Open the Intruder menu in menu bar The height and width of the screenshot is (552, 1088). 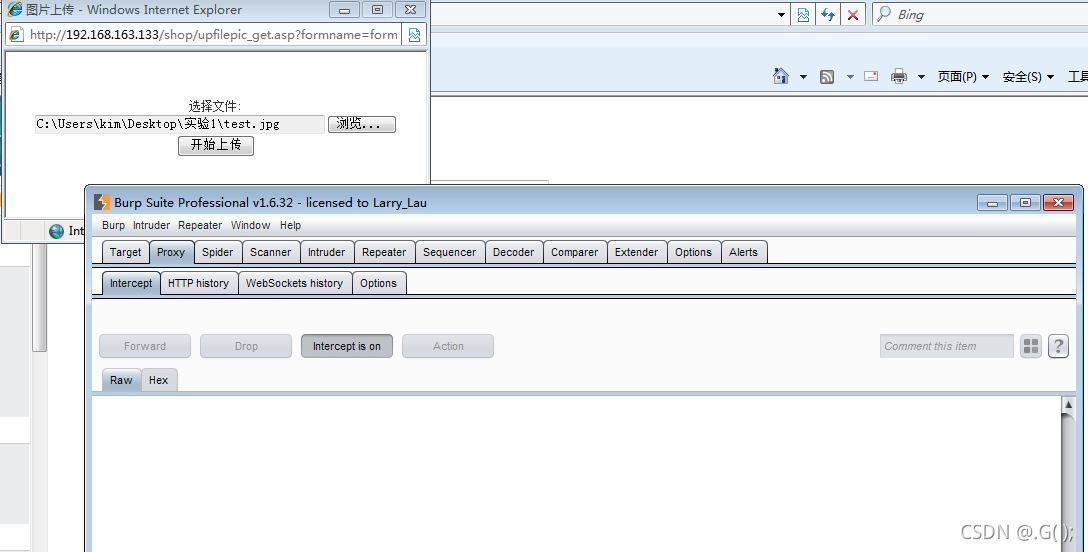(x=151, y=225)
